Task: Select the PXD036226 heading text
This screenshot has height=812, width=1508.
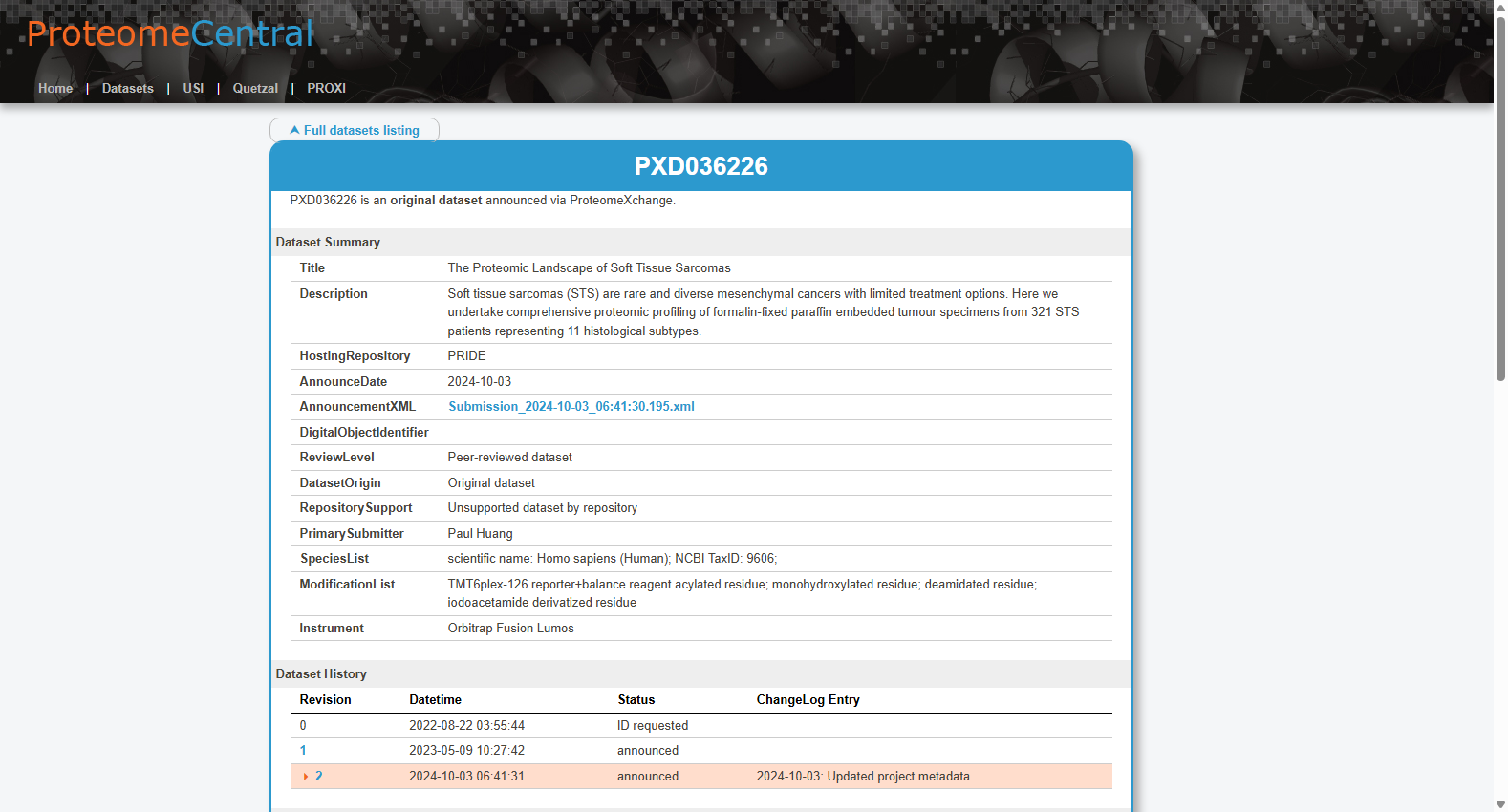Action: tap(701, 166)
